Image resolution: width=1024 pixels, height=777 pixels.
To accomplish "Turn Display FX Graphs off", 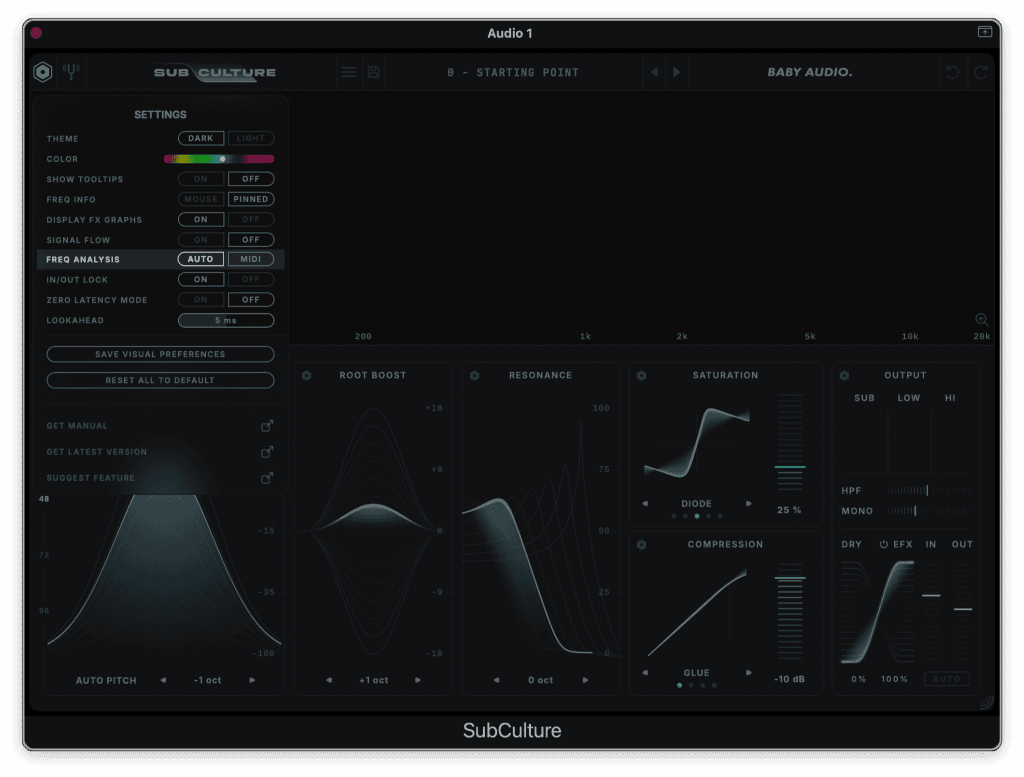I will coord(251,219).
